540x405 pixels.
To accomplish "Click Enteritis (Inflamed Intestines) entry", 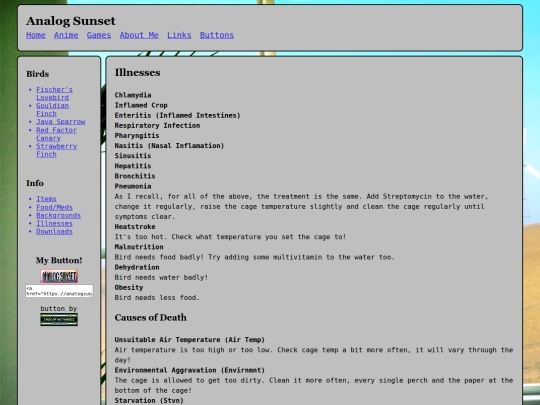I will pos(177,115).
